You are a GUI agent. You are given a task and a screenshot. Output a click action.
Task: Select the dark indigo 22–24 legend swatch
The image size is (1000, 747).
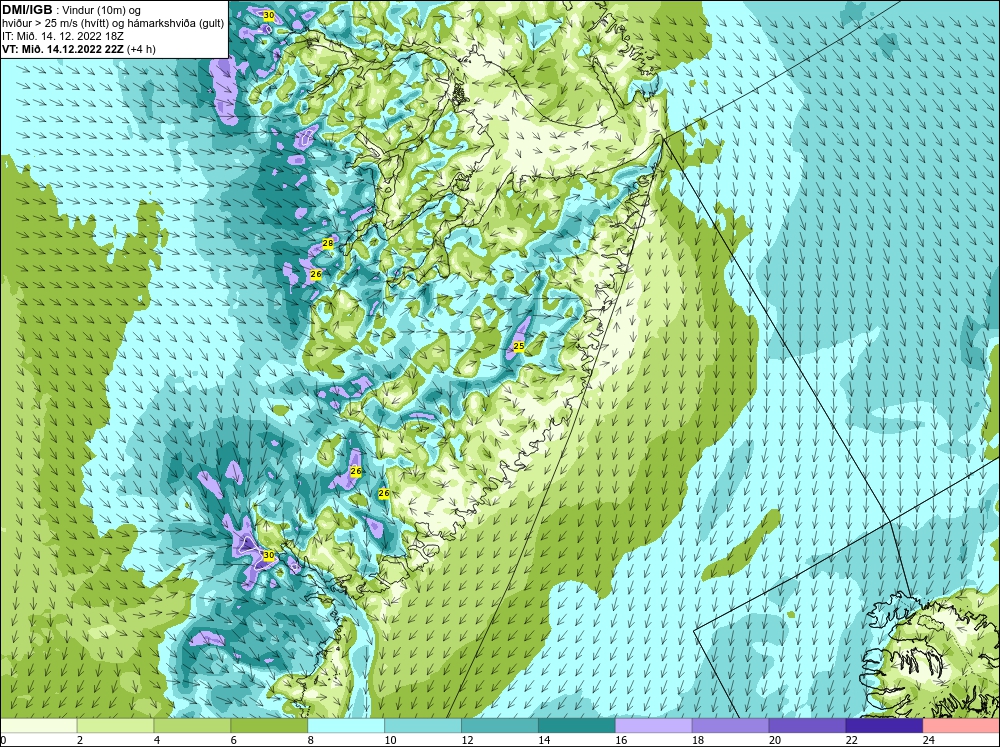click(x=884, y=726)
